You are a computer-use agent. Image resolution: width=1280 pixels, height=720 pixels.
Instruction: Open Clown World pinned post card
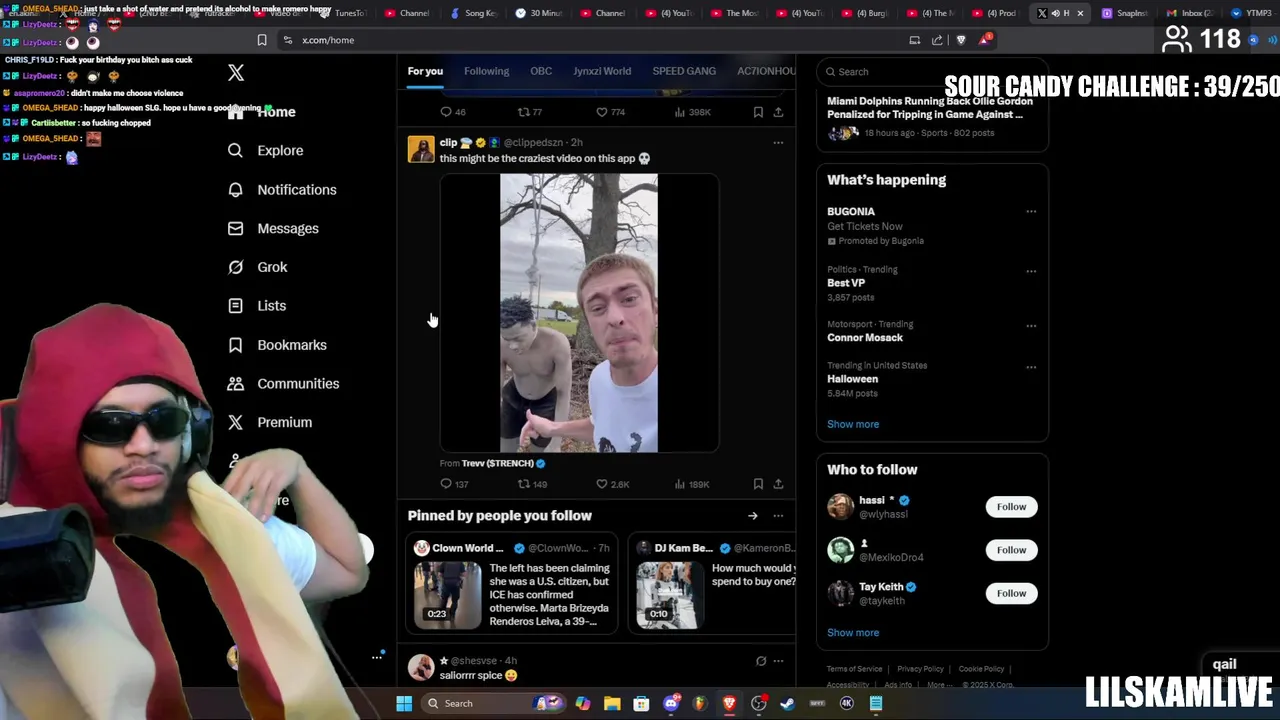[x=513, y=585]
